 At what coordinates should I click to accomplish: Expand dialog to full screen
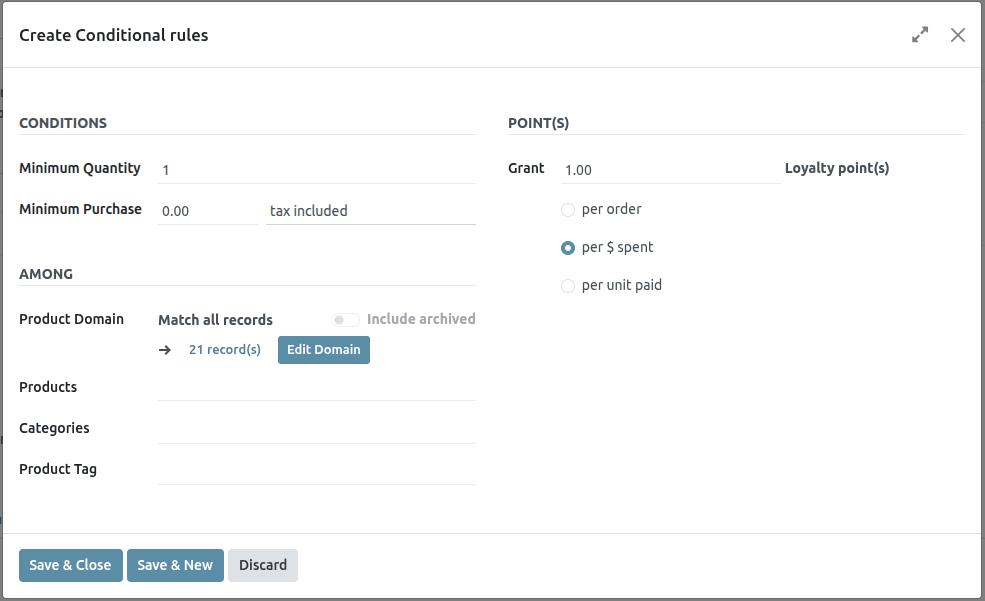(920, 35)
